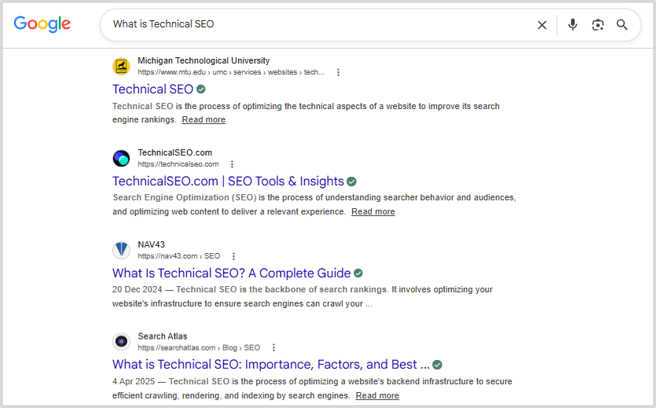Read more on Michigan Tech snippet
Screen dimensions: 656x408
pos(203,120)
